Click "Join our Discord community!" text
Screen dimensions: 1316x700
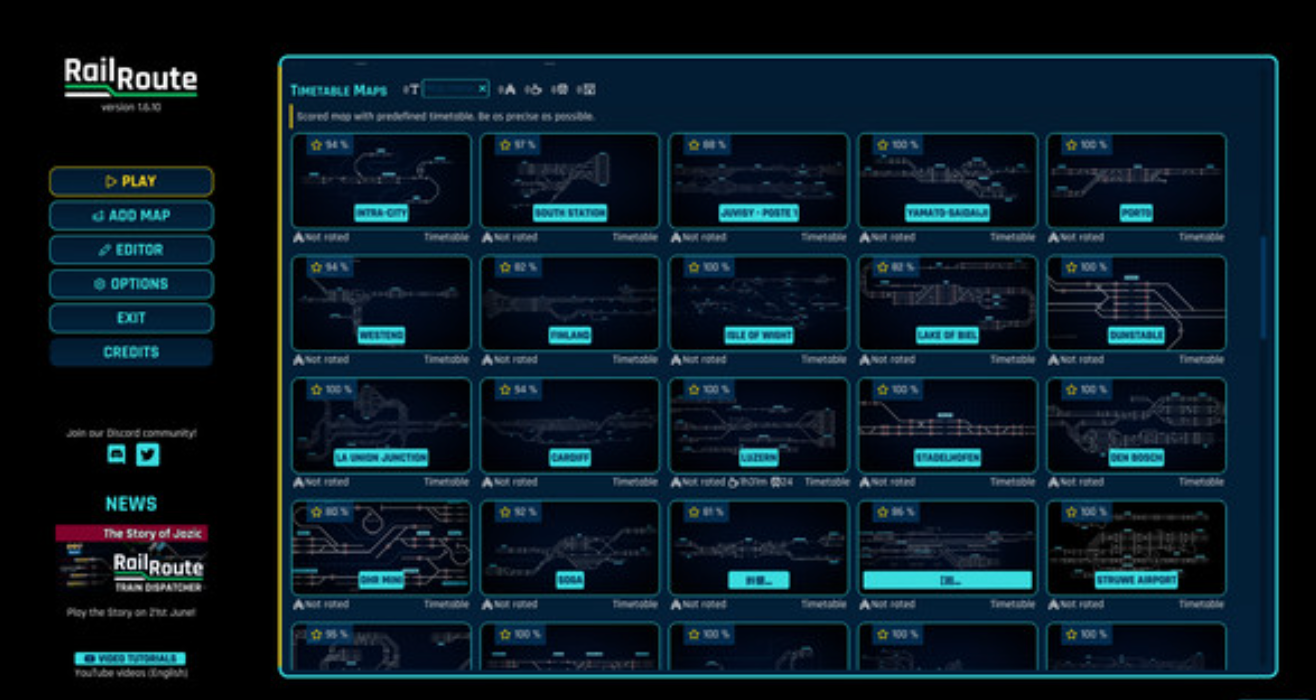tap(131, 433)
